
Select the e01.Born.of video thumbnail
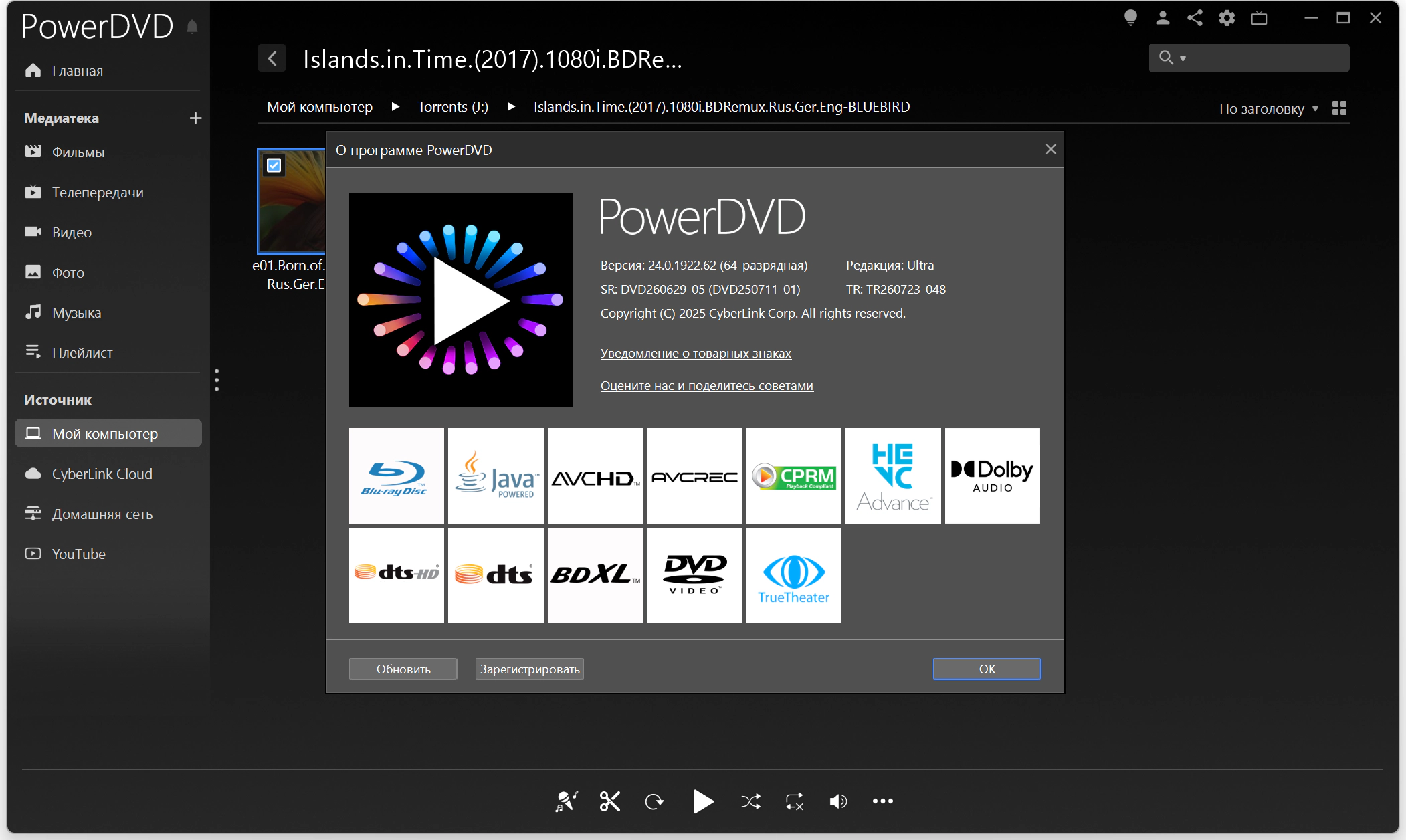pyautogui.click(x=292, y=201)
